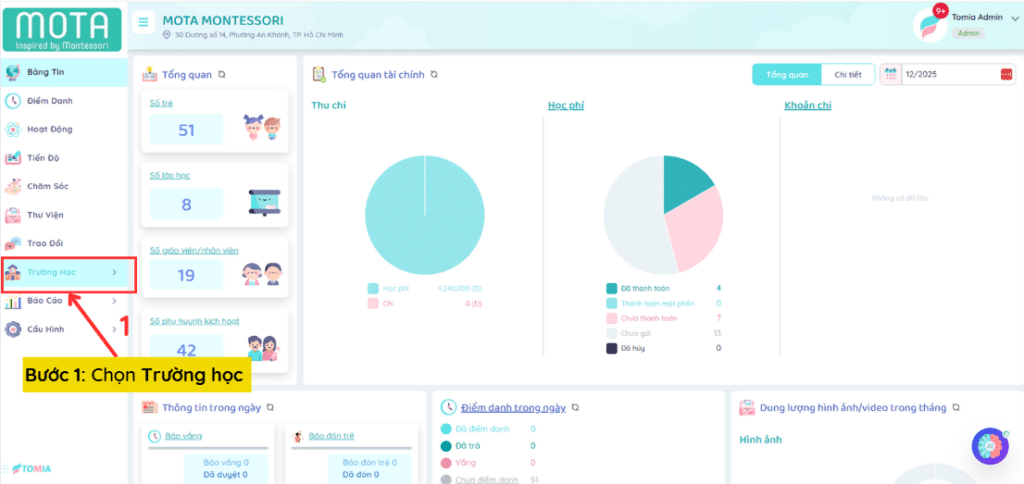Refresh the Thông tin trong ngày panel
The width and height of the screenshot is (1024, 484).
[270, 408]
